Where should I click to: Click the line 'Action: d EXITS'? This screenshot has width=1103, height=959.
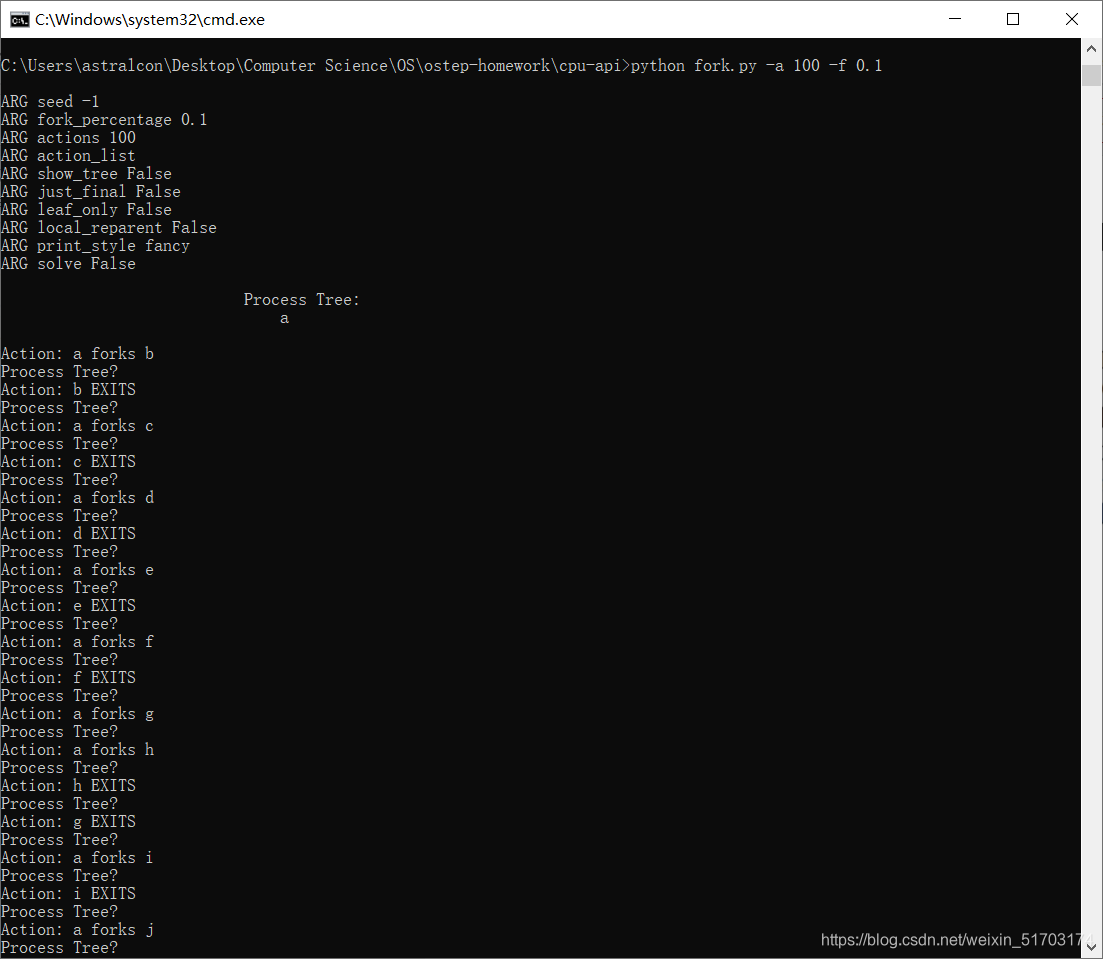68,533
